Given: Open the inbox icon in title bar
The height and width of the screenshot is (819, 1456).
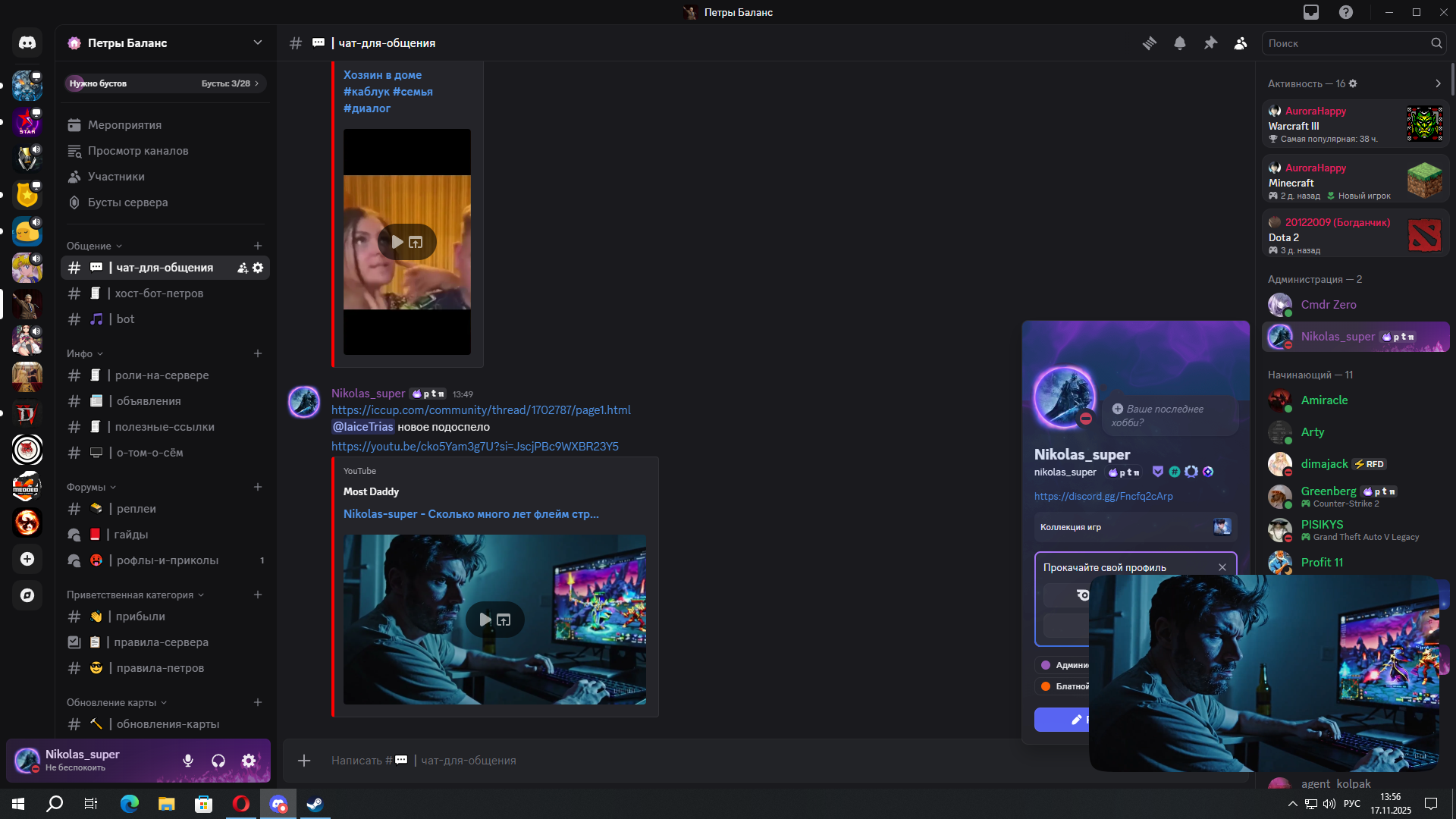Looking at the screenshot, I should click(x=1311, y=12).
